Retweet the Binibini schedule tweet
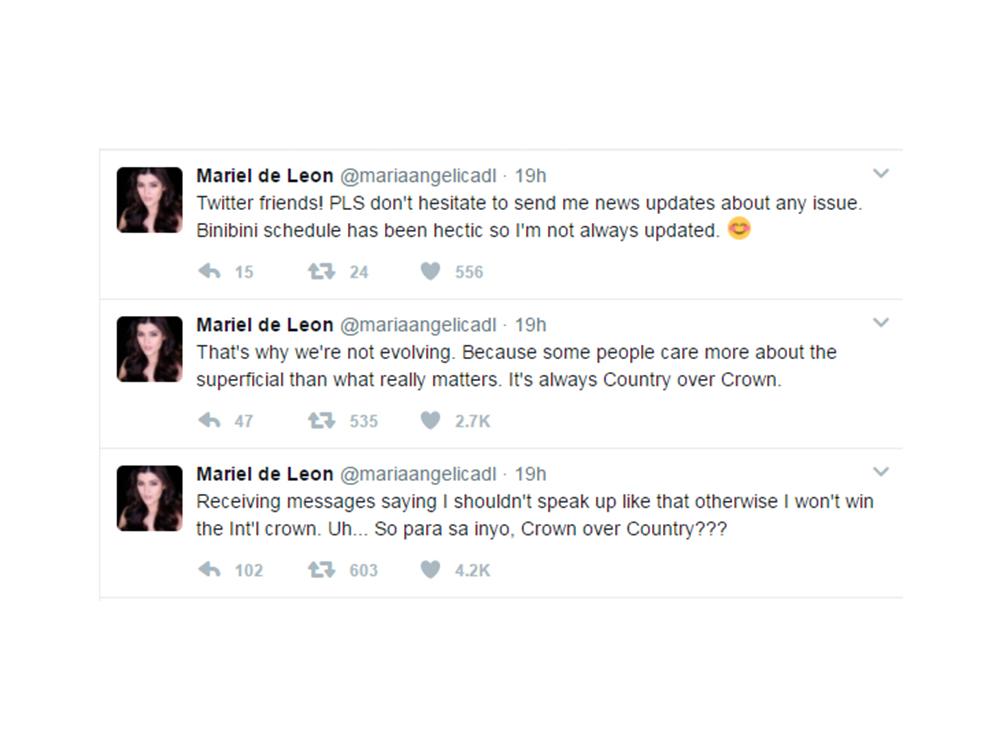This screenshot has height=750, width=1000. (321, 271)
